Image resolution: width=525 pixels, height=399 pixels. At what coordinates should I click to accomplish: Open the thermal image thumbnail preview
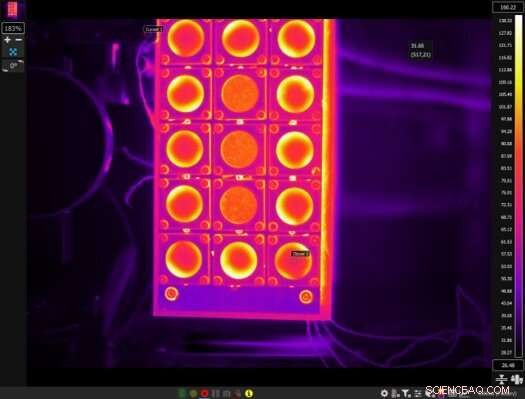pyautogui.click(x=12, y=9)
